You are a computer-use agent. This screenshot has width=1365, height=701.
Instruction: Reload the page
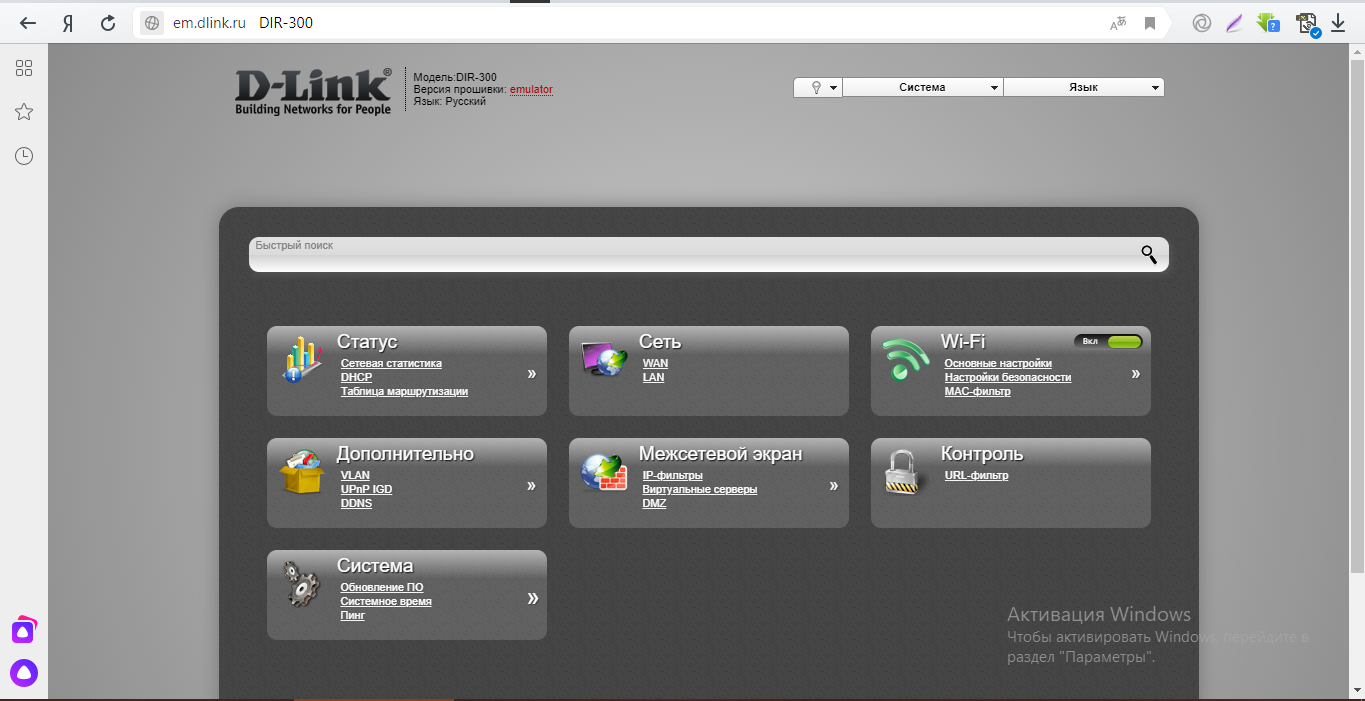108,23
